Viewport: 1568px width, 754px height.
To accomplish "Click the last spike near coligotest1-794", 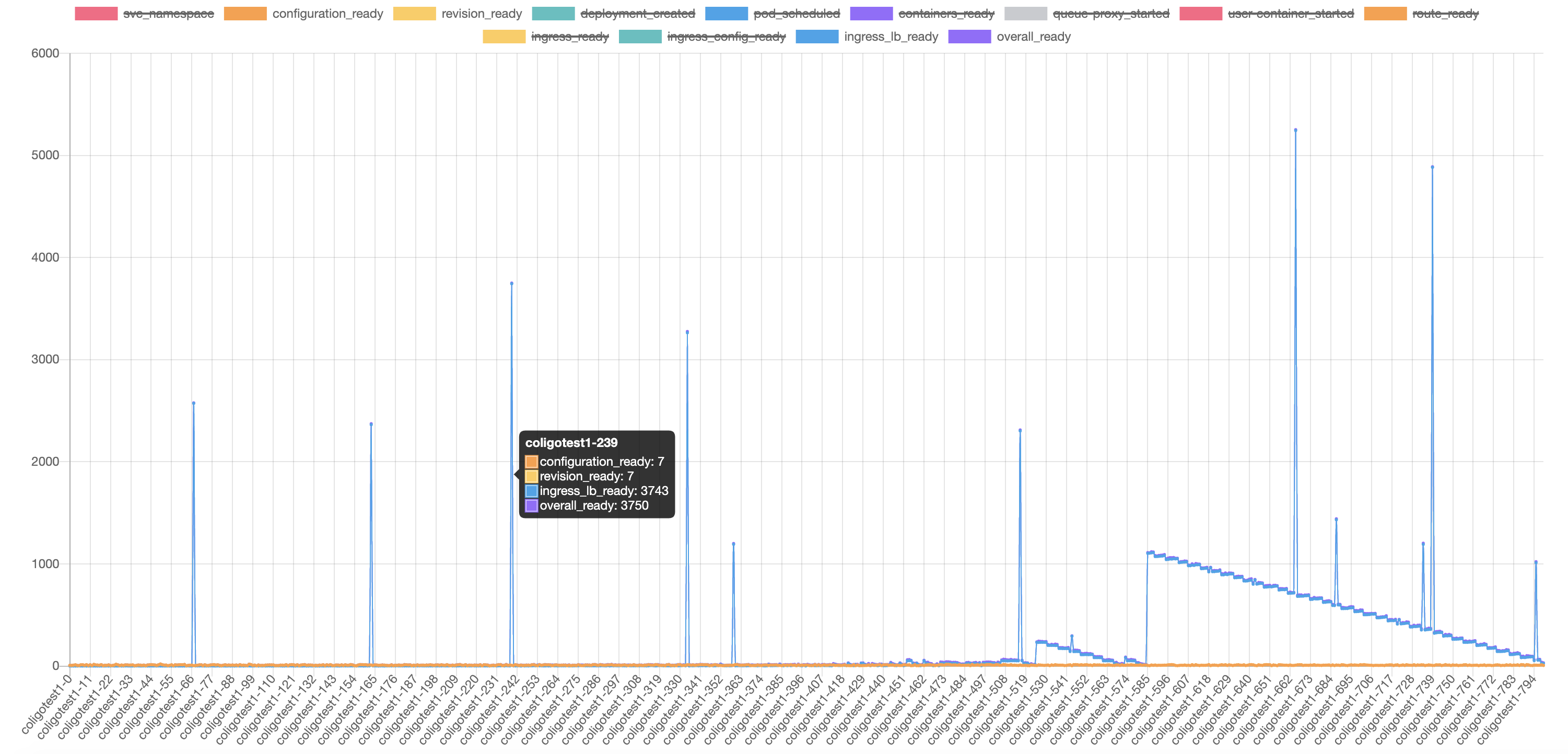I will click(1536, 562).
